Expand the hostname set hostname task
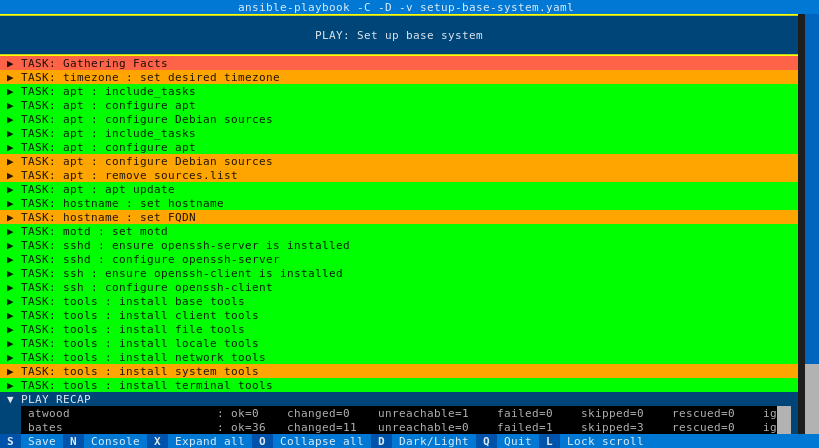This screenshot has height=448, width=819. coord(399,203)
